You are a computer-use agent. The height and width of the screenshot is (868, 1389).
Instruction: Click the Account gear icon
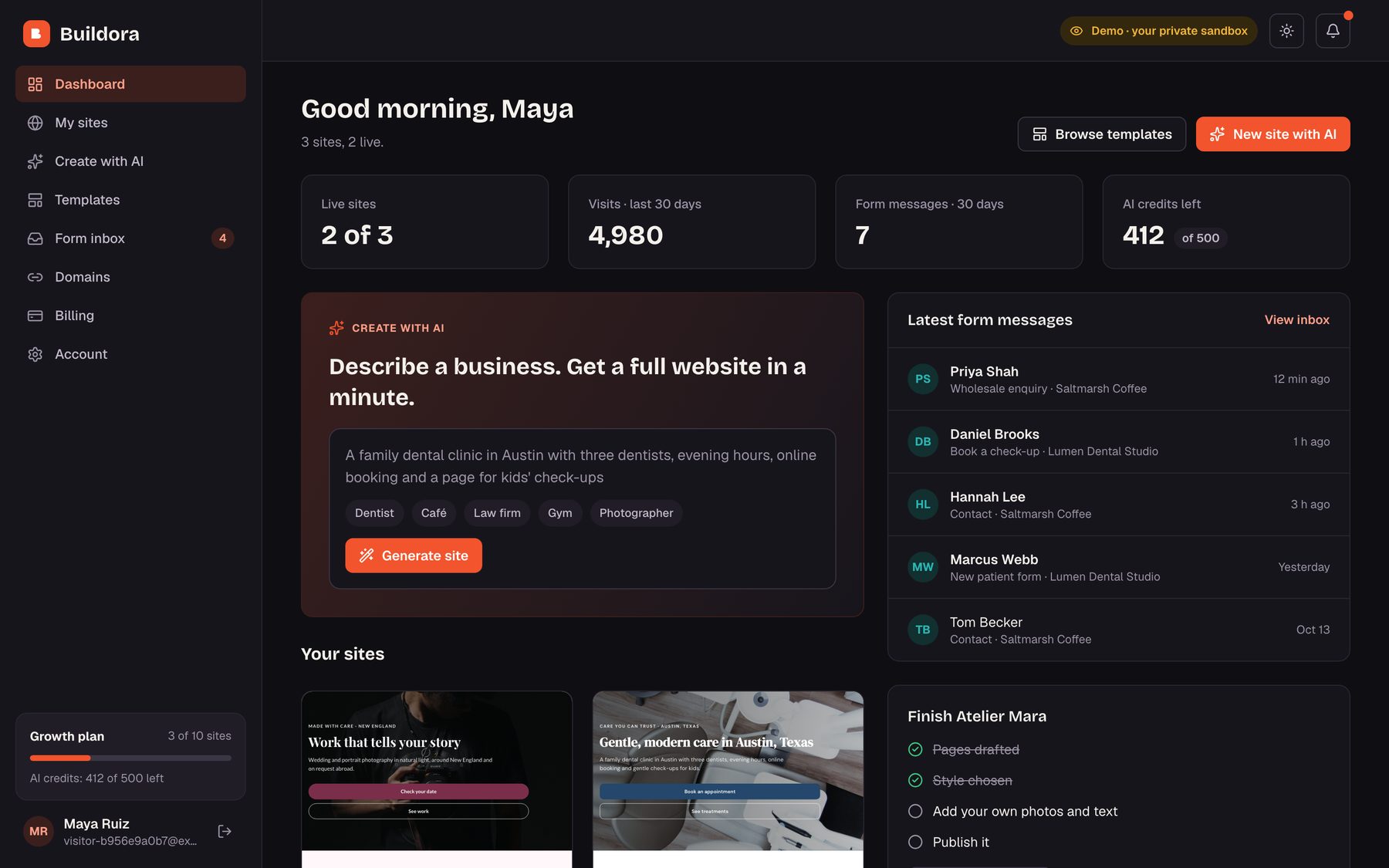[35, 354]
